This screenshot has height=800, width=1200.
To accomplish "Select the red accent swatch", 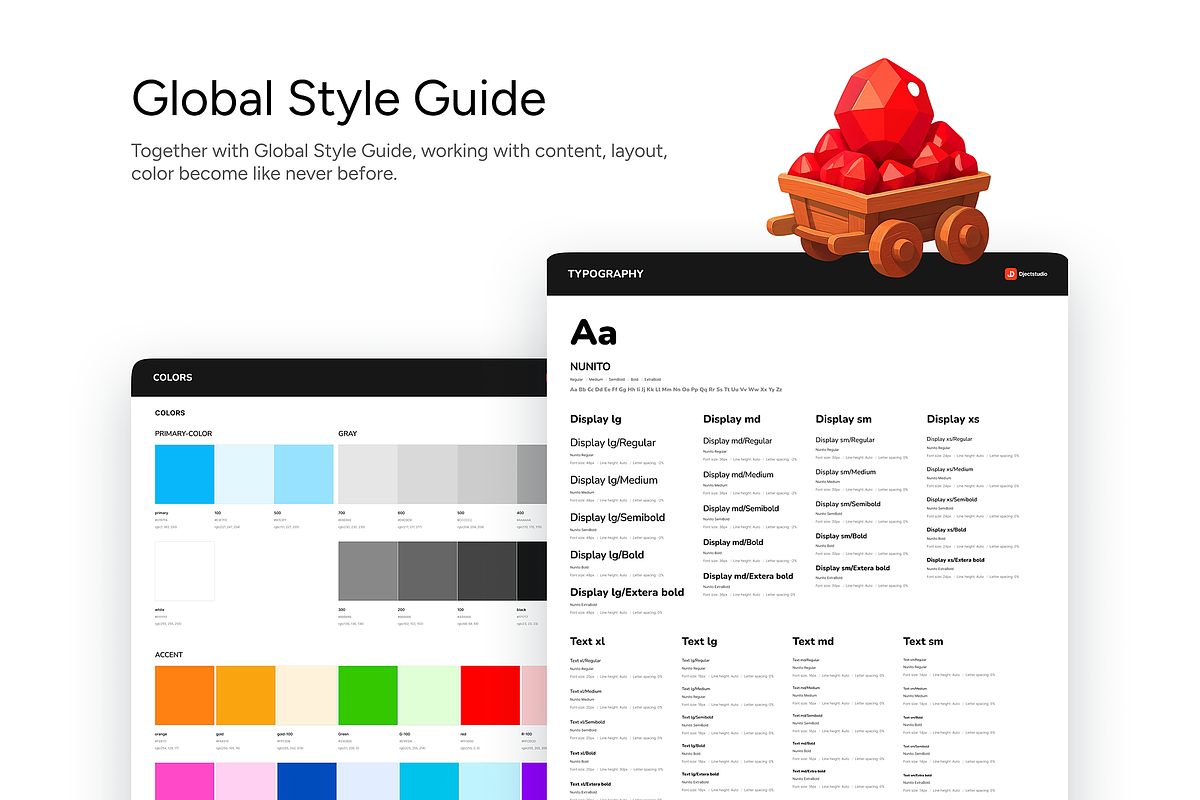I will pyautogui.click(x=491, y=696).
